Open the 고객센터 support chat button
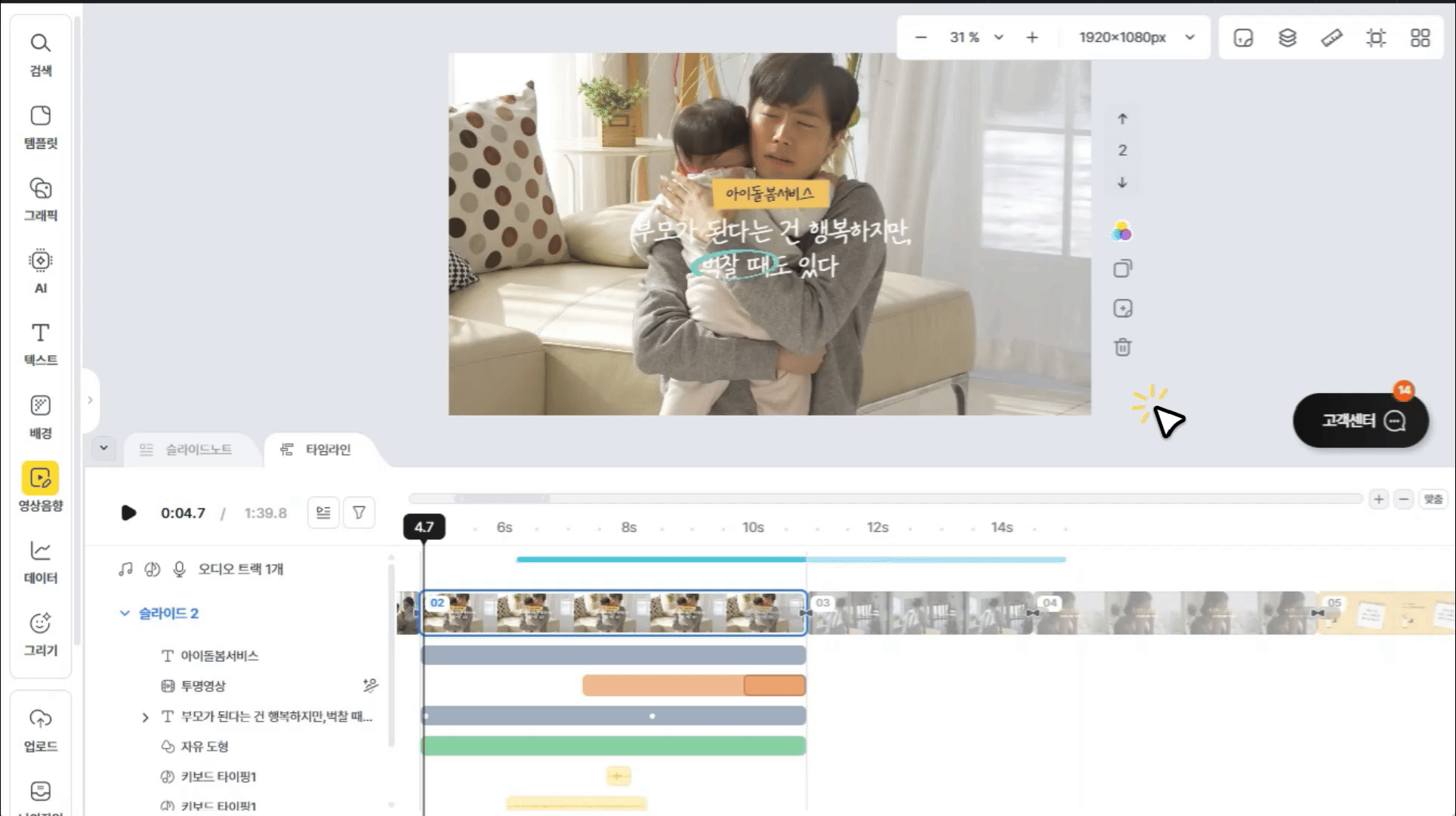 (x=1360, y=421)
